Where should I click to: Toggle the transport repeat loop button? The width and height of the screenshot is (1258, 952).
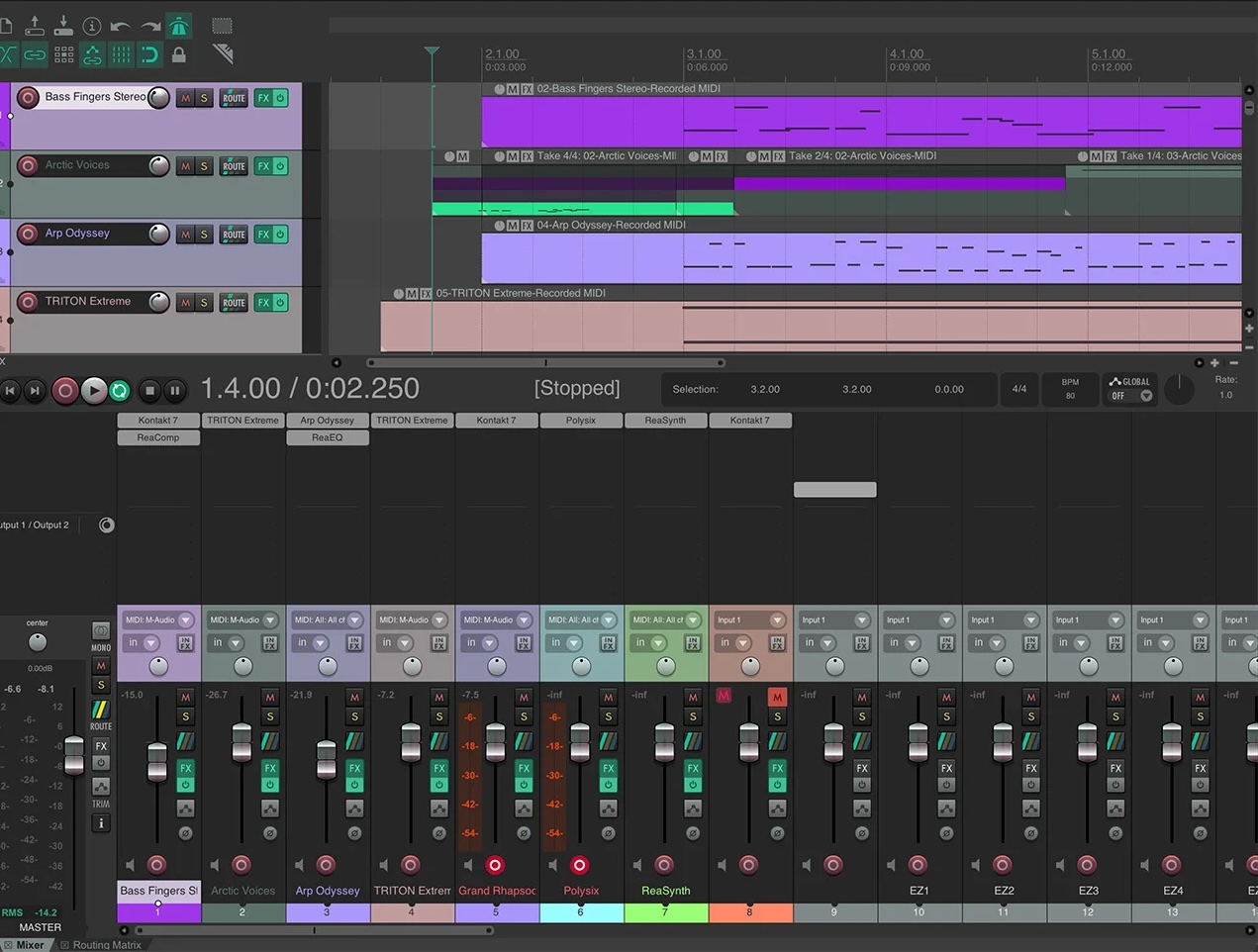point(120,391)
